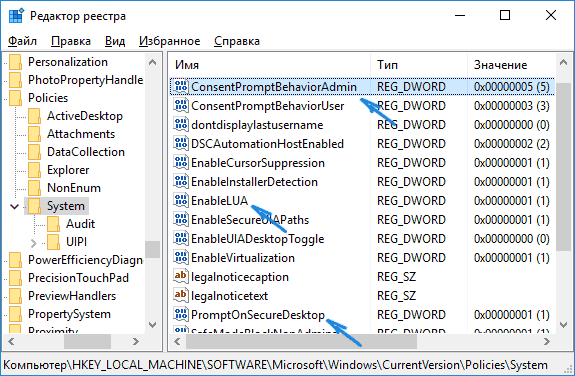Click the EnableInstallerDetection value icon

(181, 182)
